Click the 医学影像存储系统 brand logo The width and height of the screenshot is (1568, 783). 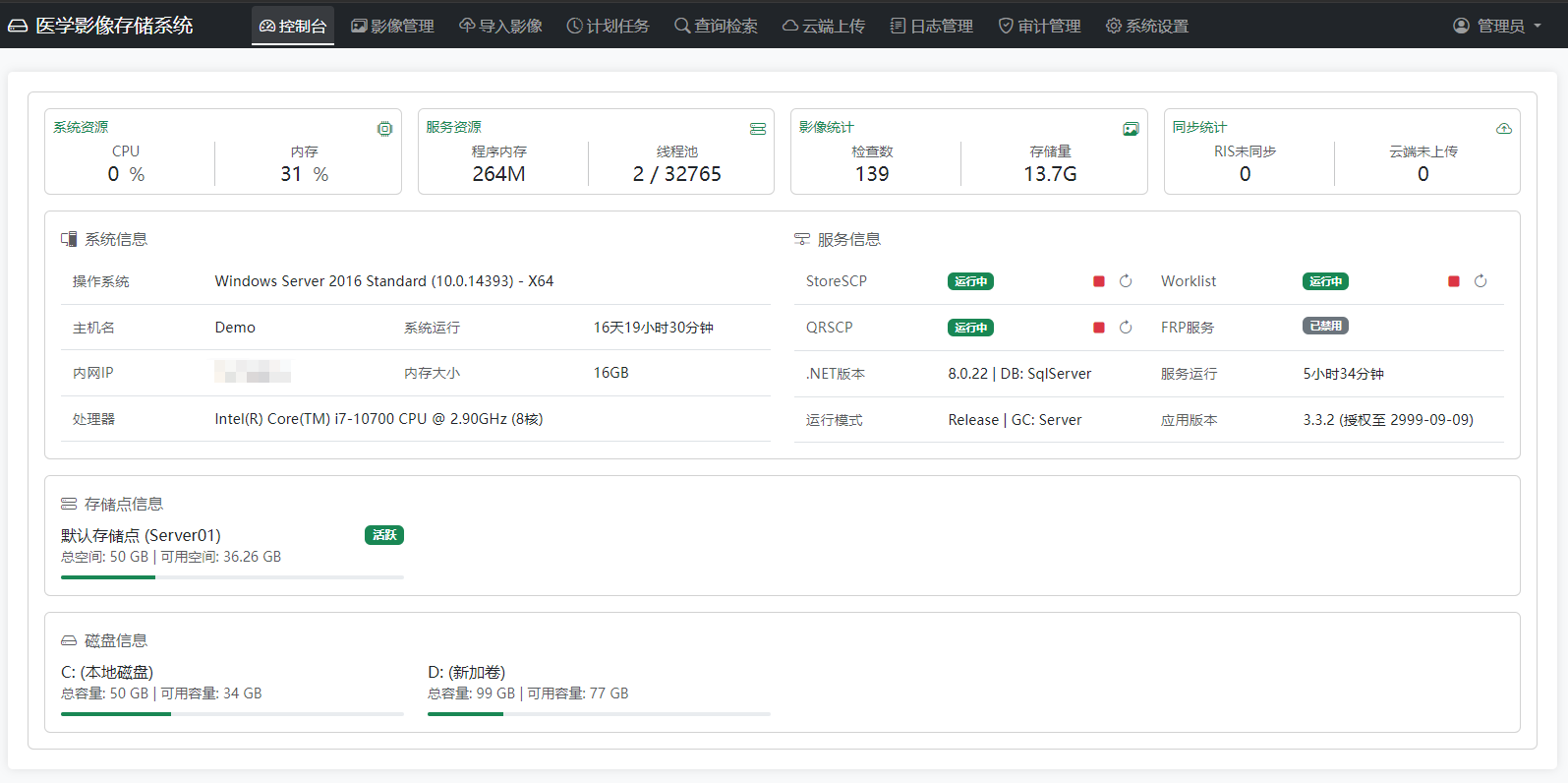click(x=100, y=26)
